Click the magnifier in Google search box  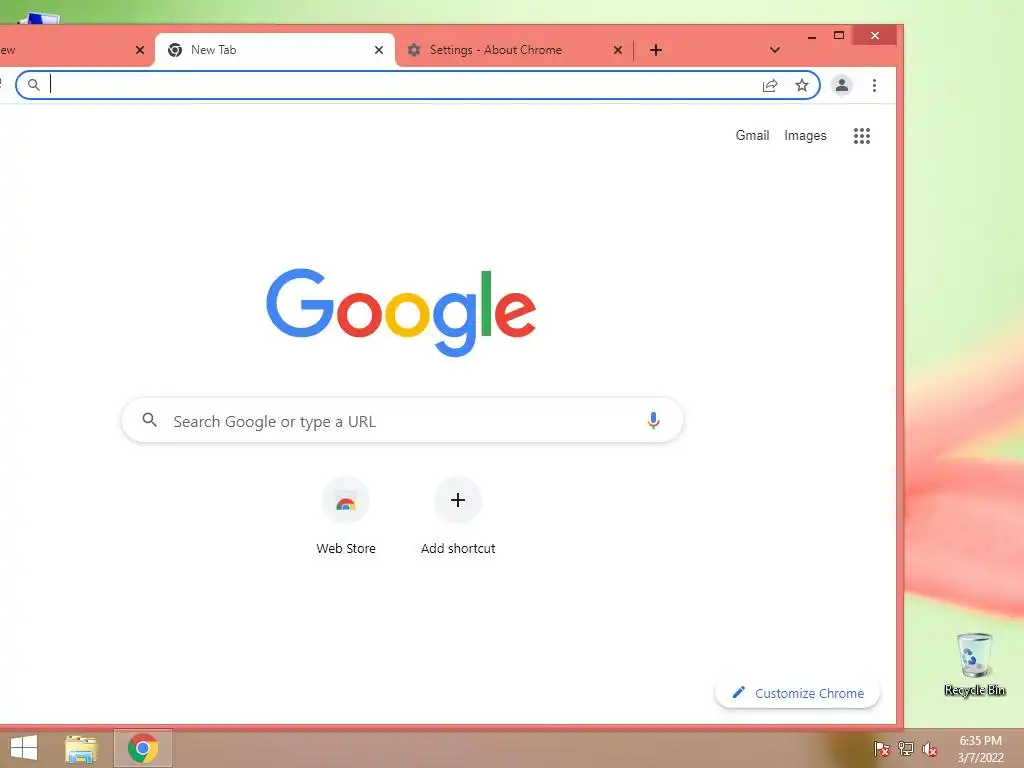click(150, 420)
